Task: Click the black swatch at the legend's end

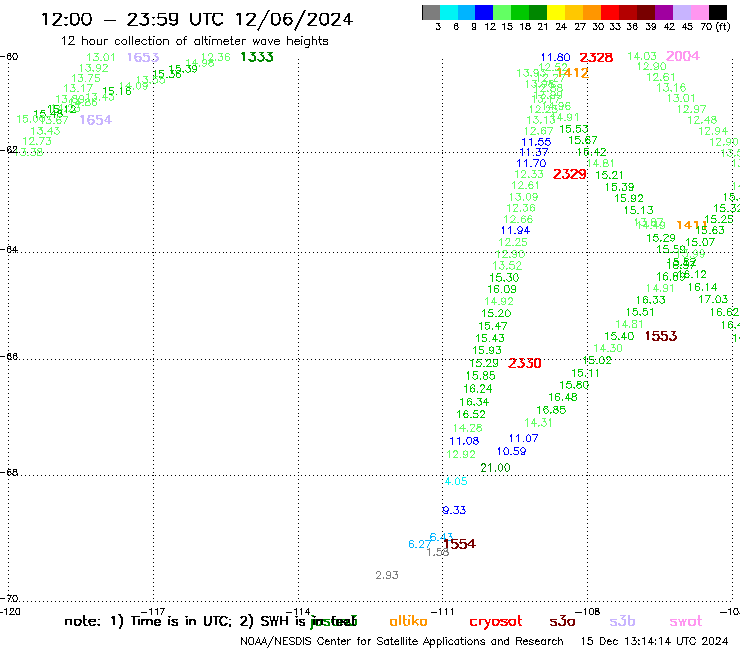Action: click(x=718, y=12)
